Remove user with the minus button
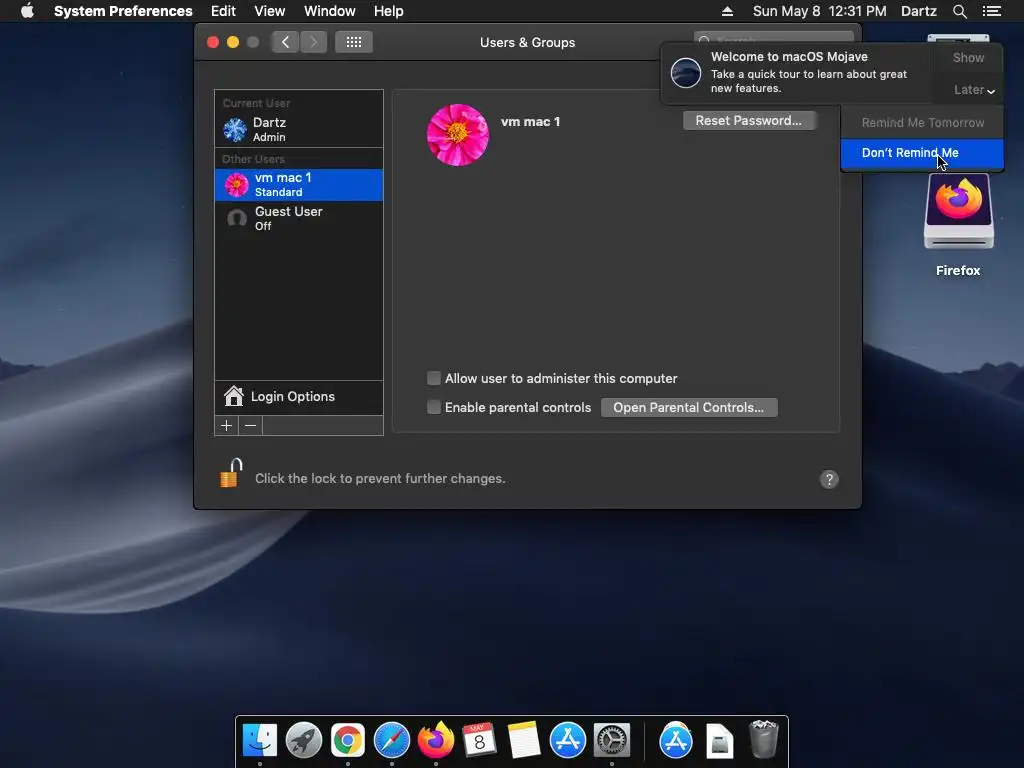The width and height of the screenshot is (1024, 768). [x=250, y=426]
